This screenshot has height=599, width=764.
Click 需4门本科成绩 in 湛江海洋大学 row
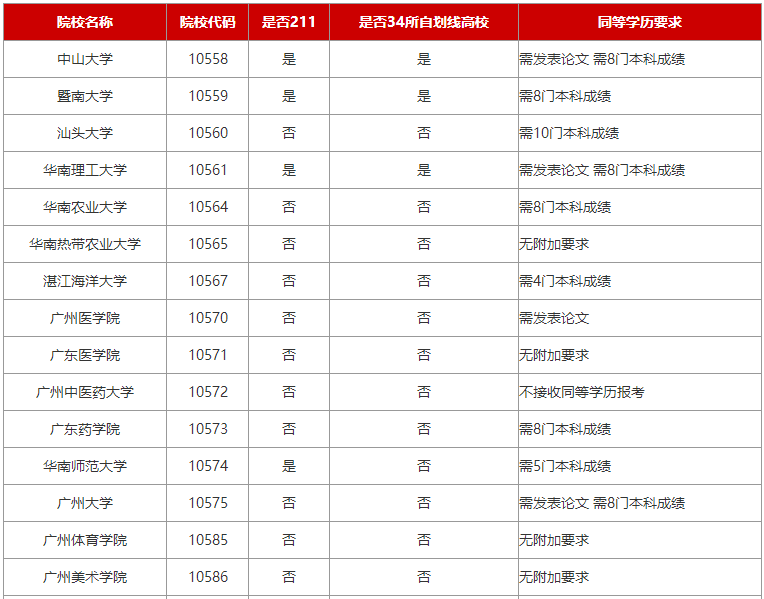pos(565,281)
